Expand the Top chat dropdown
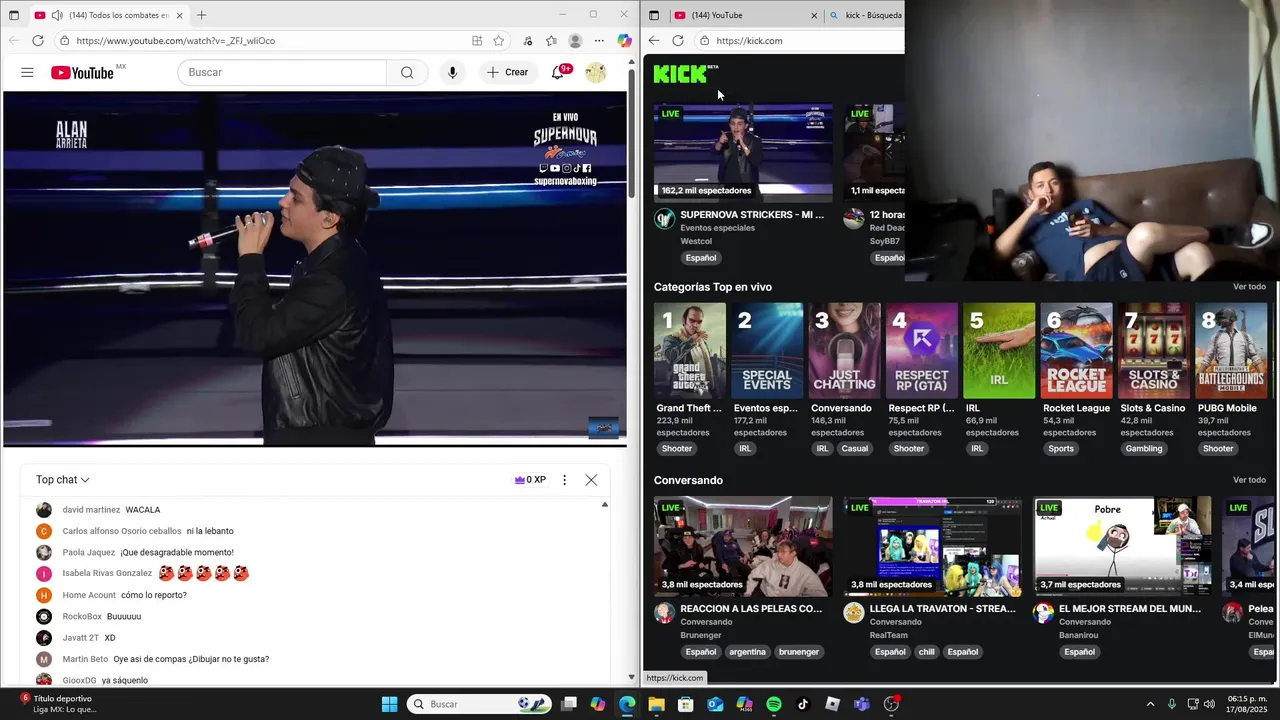This screenshot has width=1280, height=720. [63, 480]
